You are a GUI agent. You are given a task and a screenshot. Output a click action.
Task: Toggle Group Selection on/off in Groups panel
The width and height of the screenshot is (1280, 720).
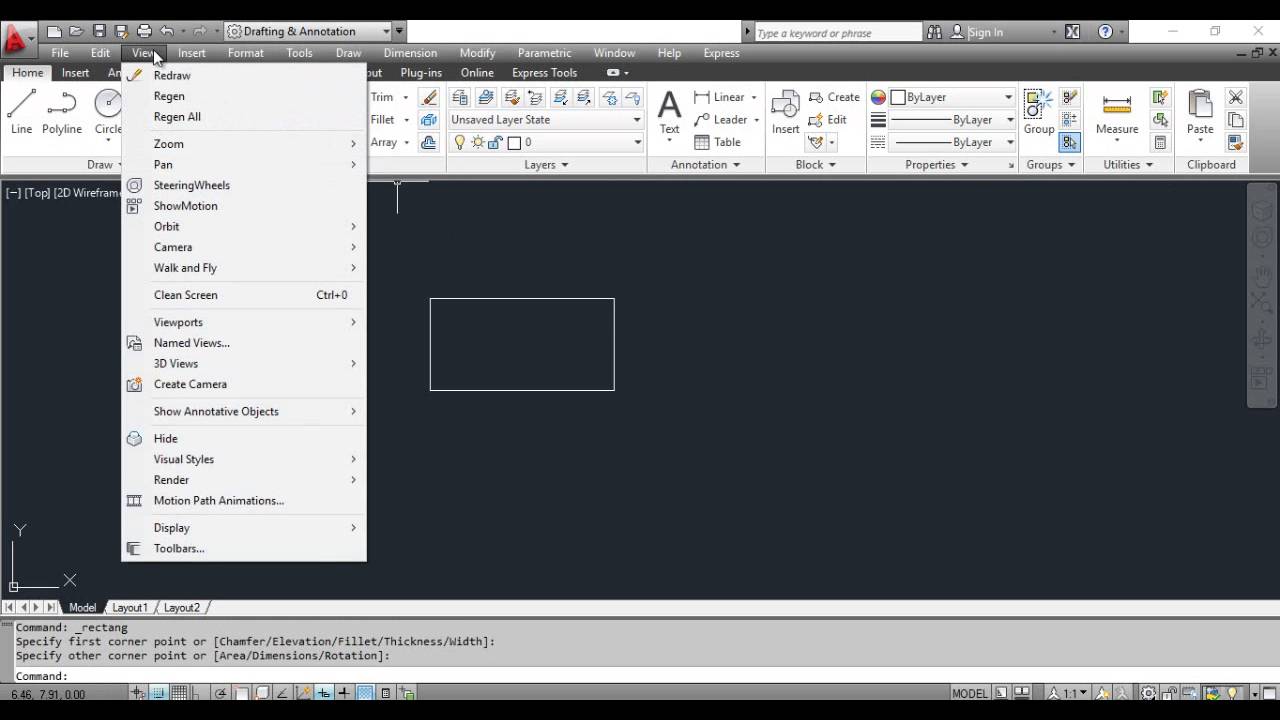pyautogui.click(x=1069, y=143)
